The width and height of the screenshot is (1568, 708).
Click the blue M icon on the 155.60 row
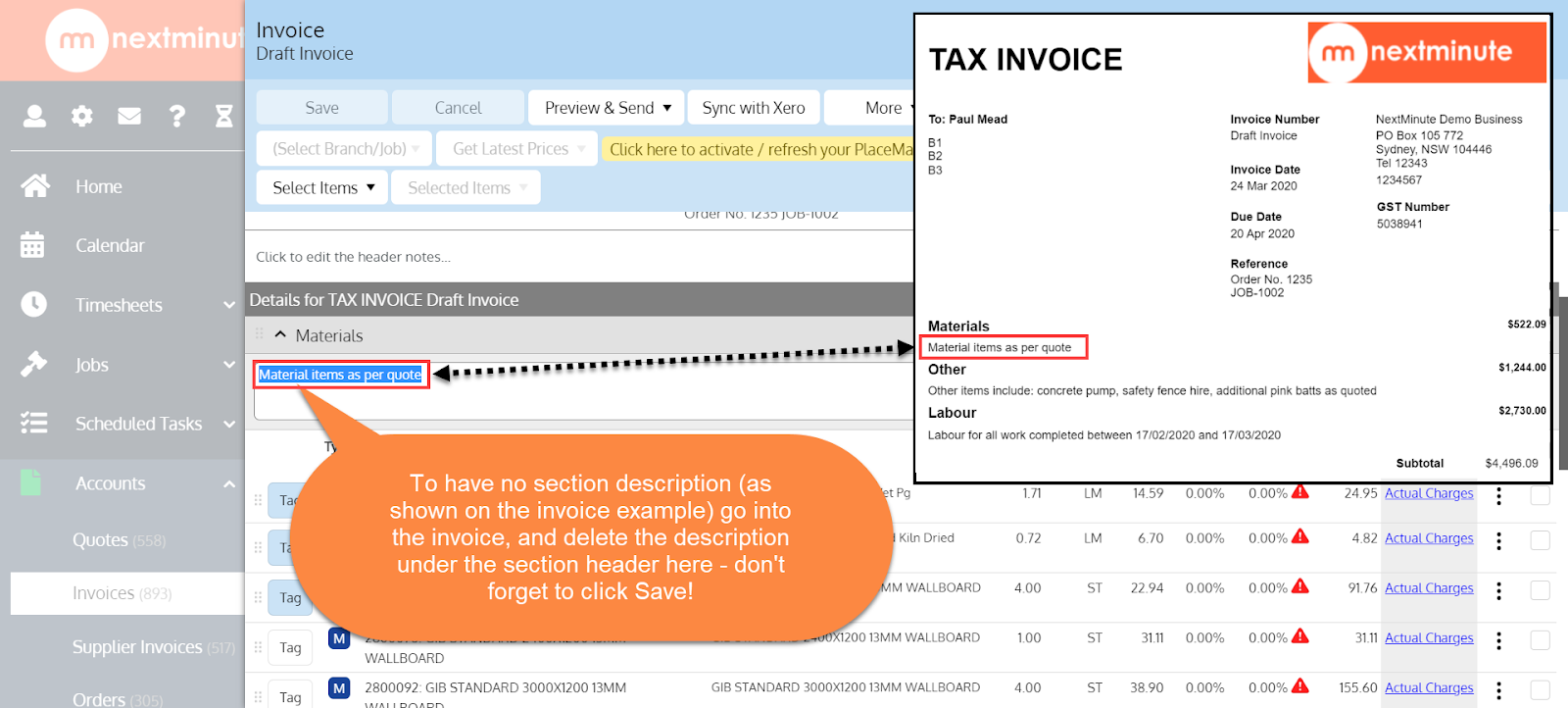click(339, 688)
